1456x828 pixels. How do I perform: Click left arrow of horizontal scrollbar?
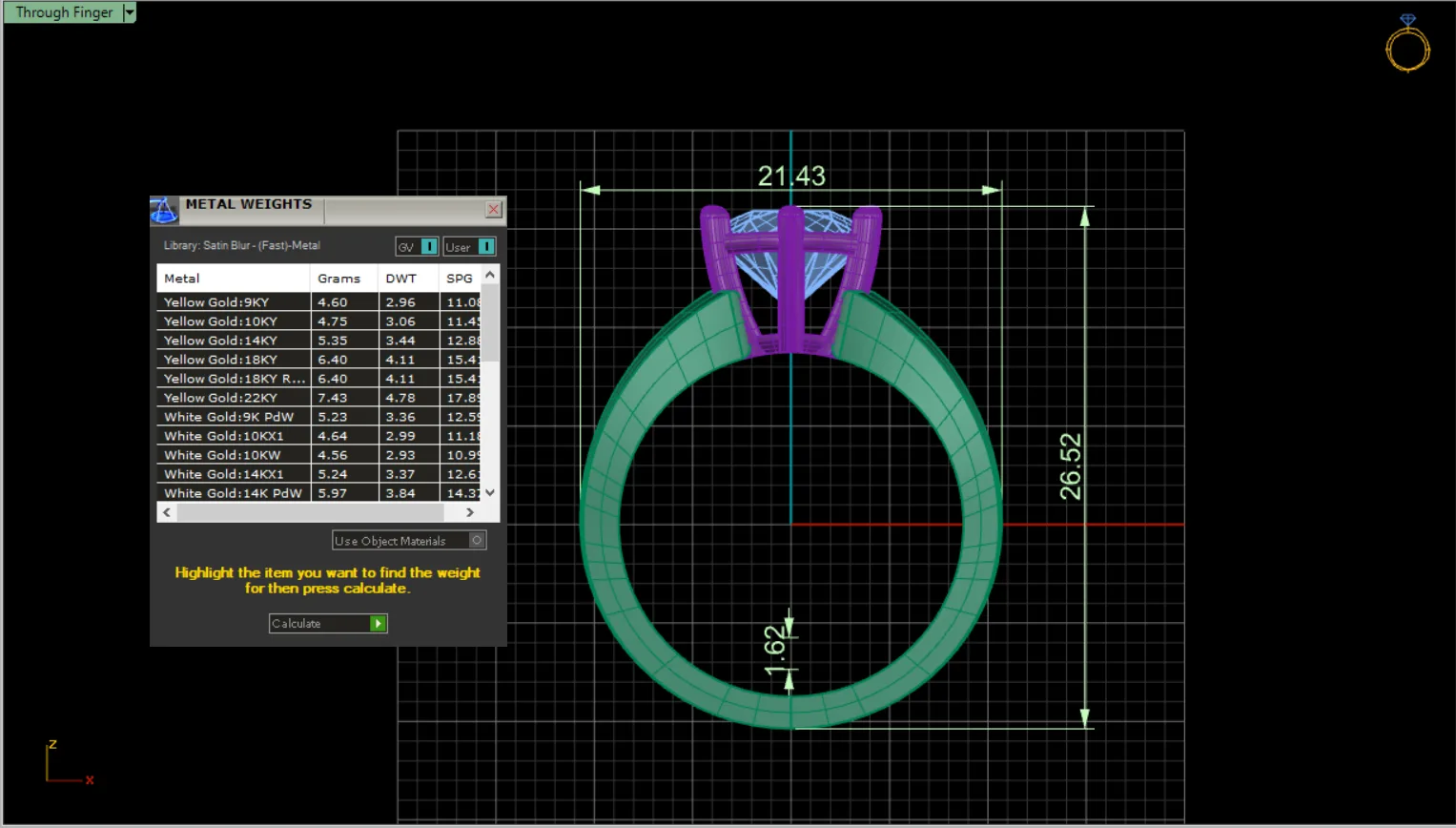pos(167,512)
